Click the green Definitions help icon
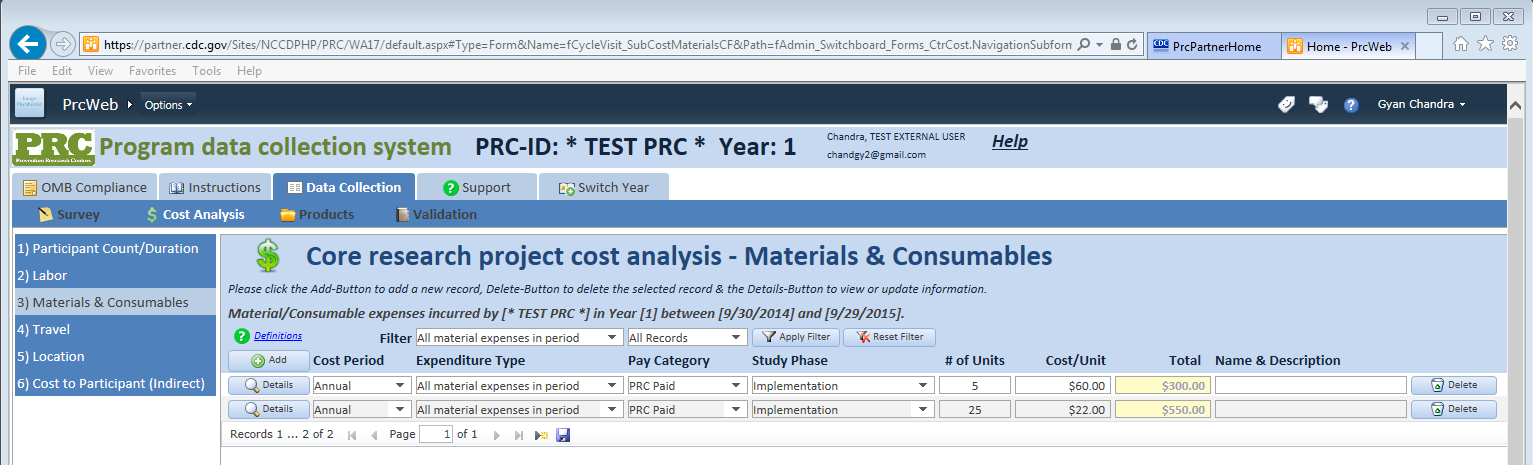Screen dimensions: 1533x465 click(x=241, y=336)
